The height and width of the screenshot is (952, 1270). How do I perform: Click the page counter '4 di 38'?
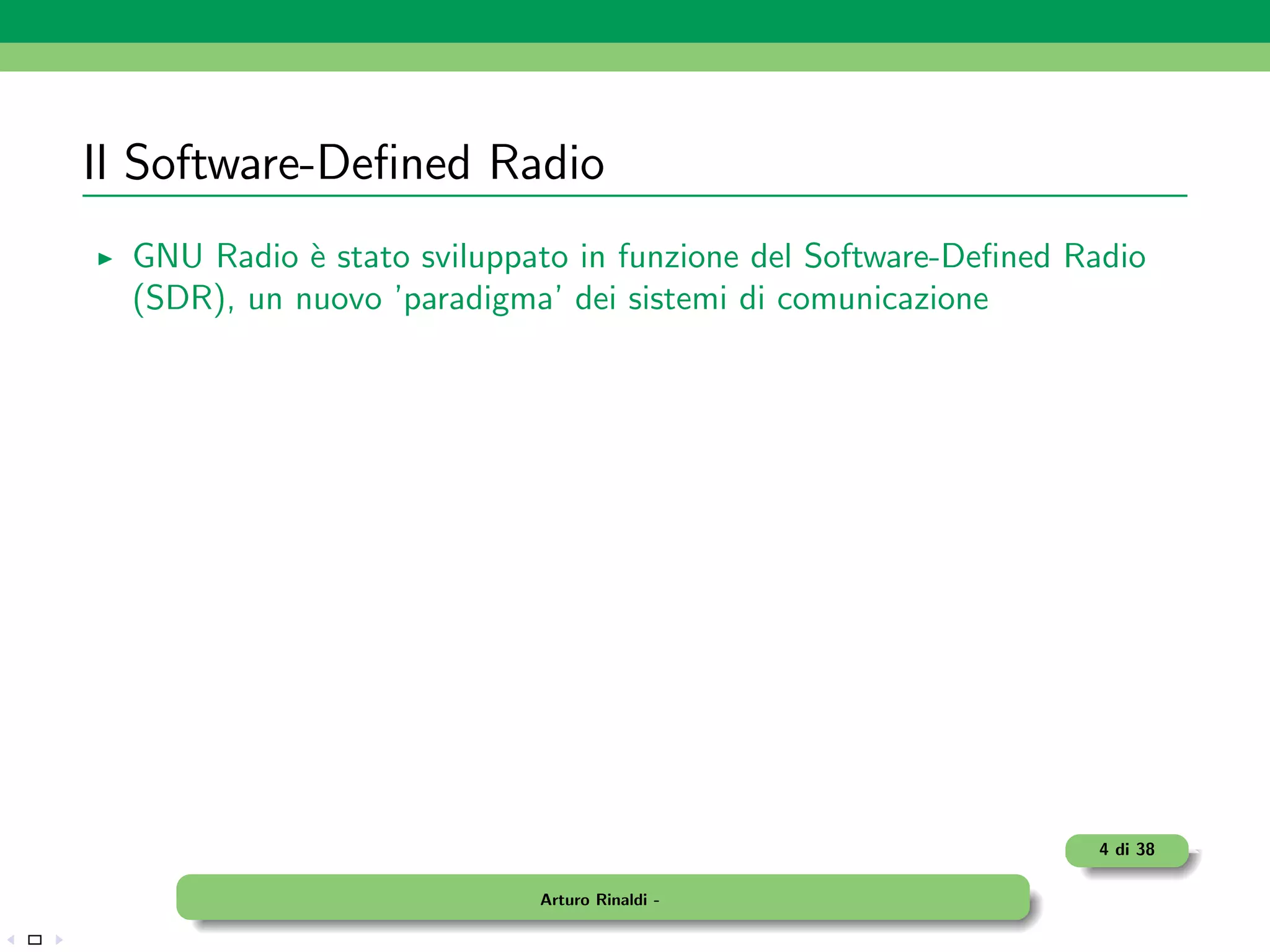tap(1127, 850)
